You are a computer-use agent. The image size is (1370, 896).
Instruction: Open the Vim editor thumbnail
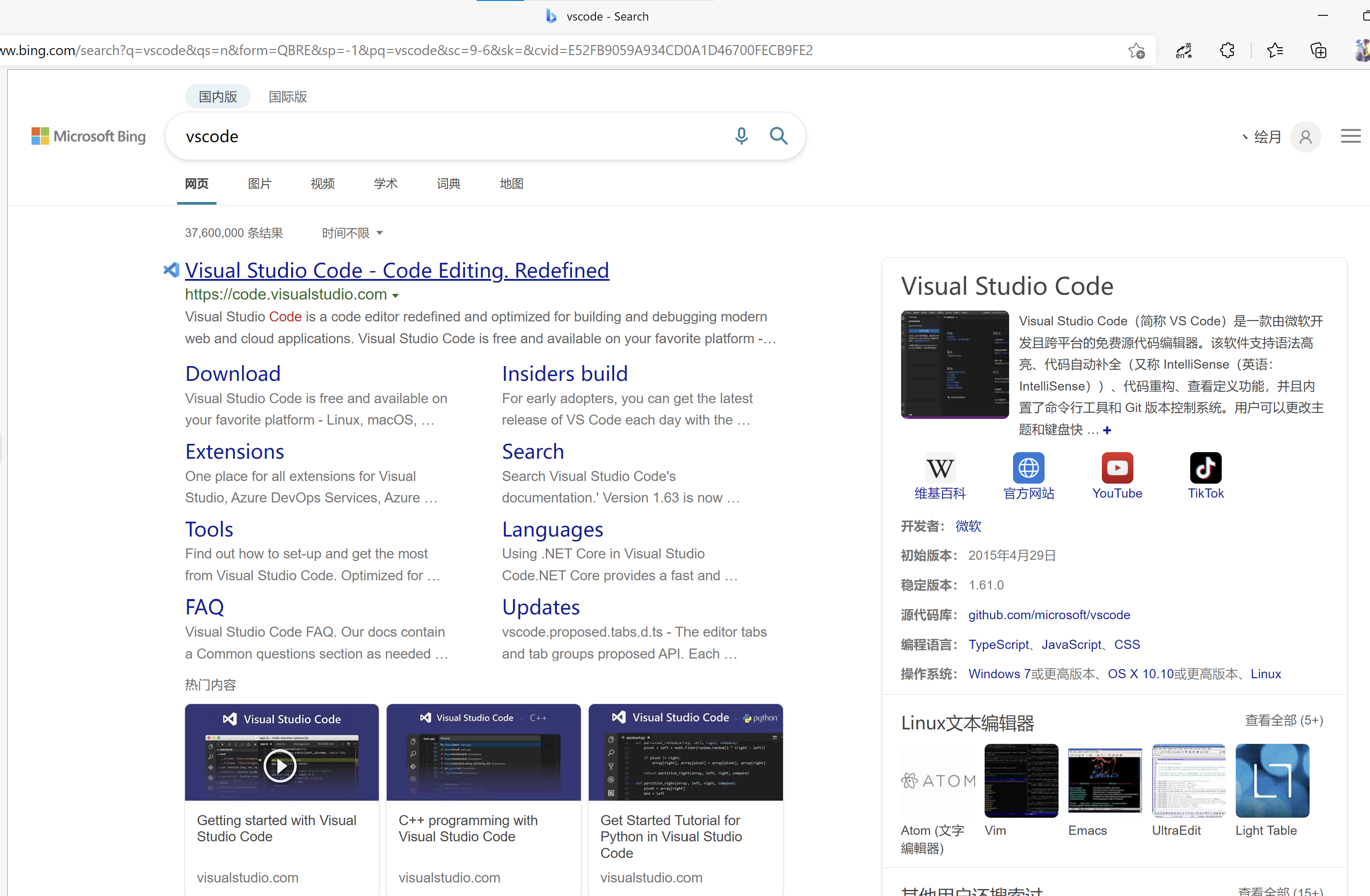pyautogui.click(x=1021, y=781)
